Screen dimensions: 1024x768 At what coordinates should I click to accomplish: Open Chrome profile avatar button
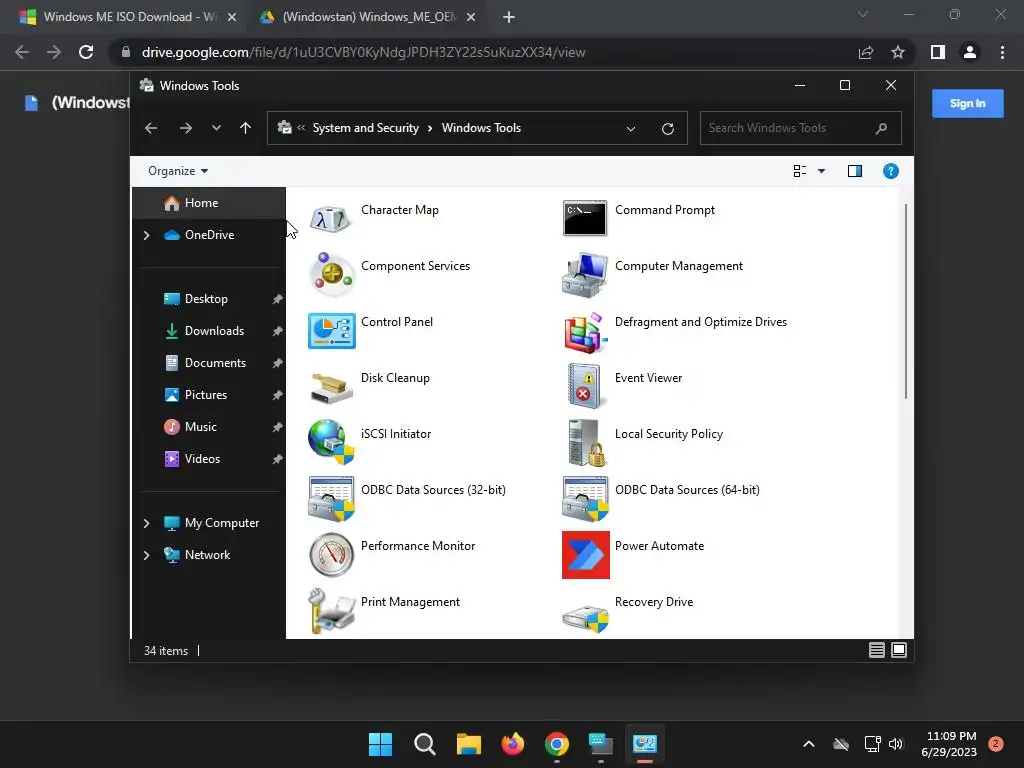click(x=970, y=52)
